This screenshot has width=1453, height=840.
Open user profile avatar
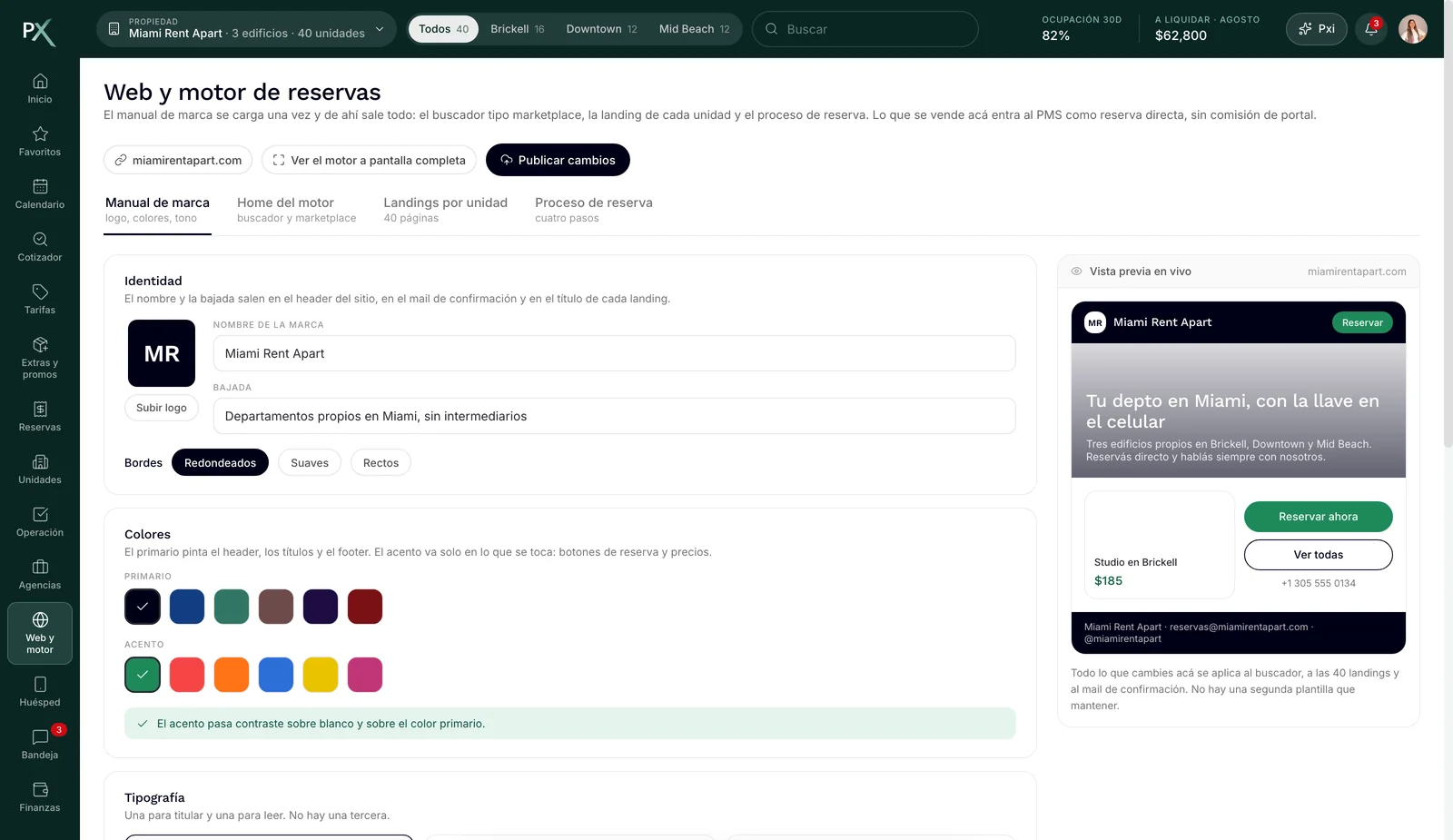coord(1413,29)
